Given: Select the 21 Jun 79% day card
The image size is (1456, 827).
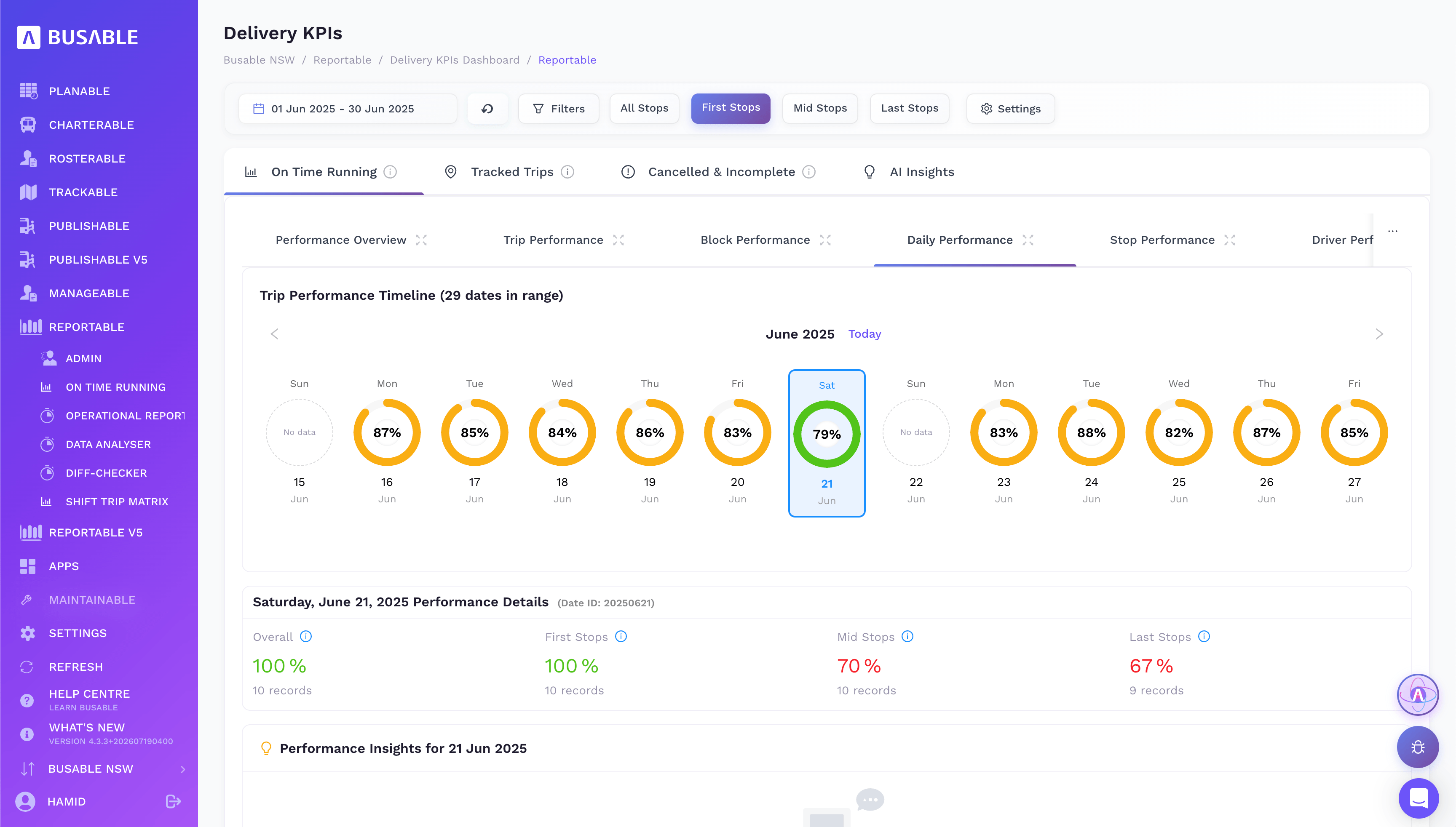Looking at the screenshot, I should pos(826,443).
